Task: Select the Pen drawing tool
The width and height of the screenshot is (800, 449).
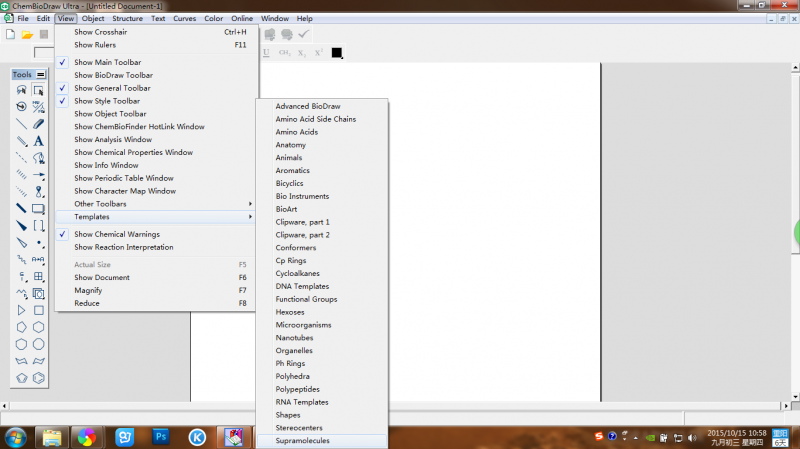Action: click(x=38, y=158)
